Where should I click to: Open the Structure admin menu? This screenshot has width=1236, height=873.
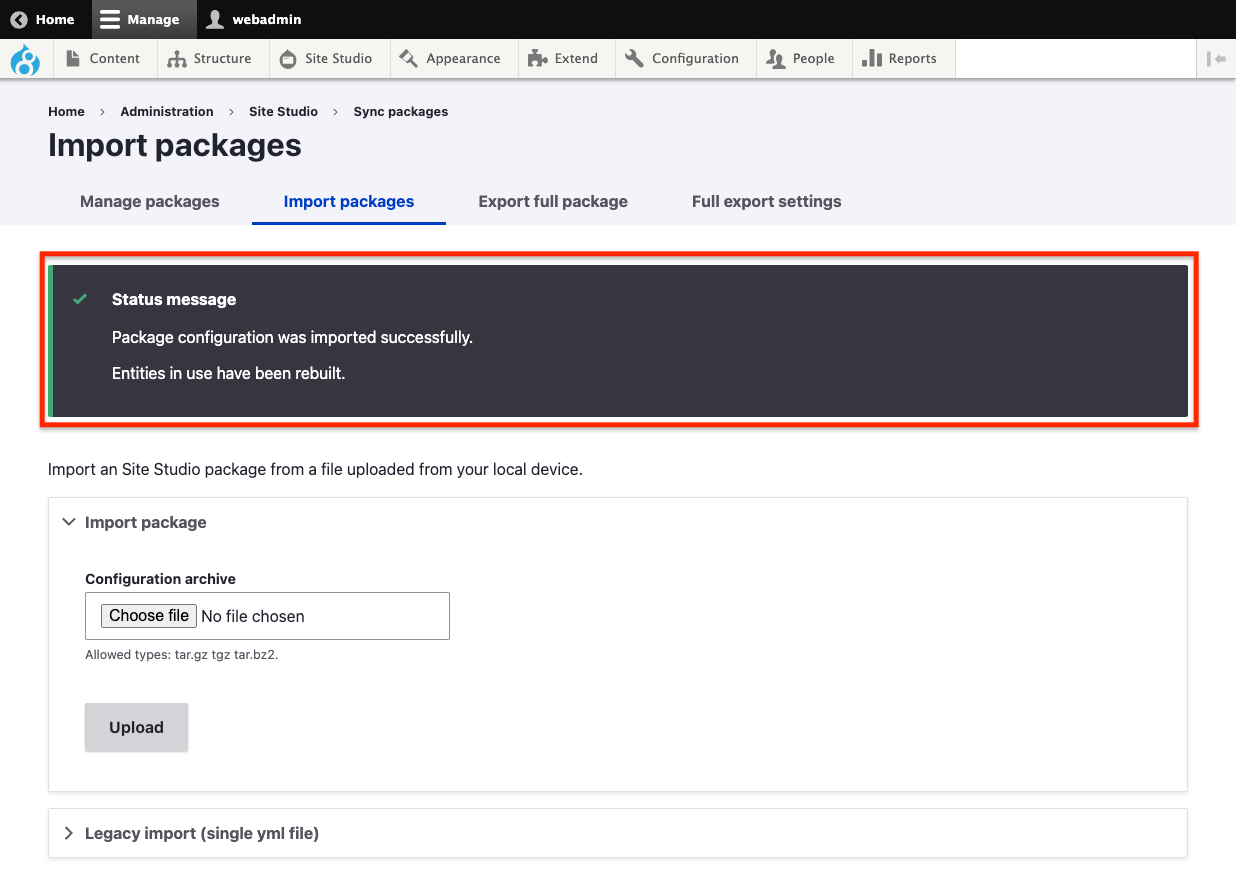pyautogui.click(x=209, y=59)
